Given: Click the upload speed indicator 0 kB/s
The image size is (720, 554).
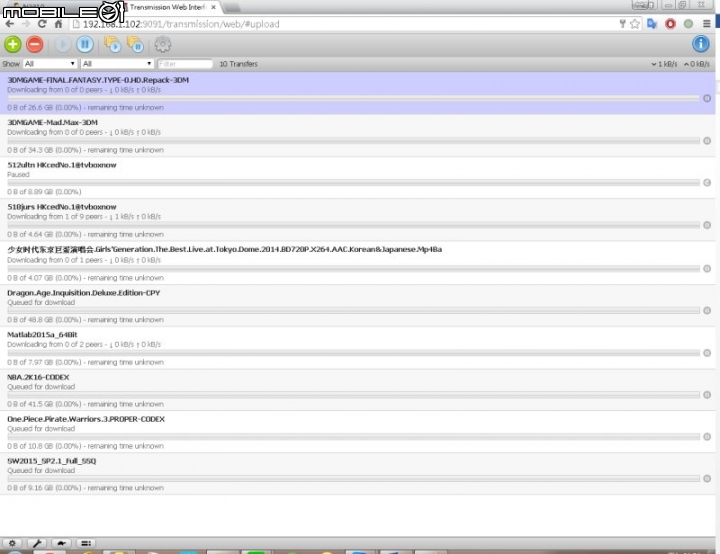Looking at the screenshot, I should click(697, 64).
